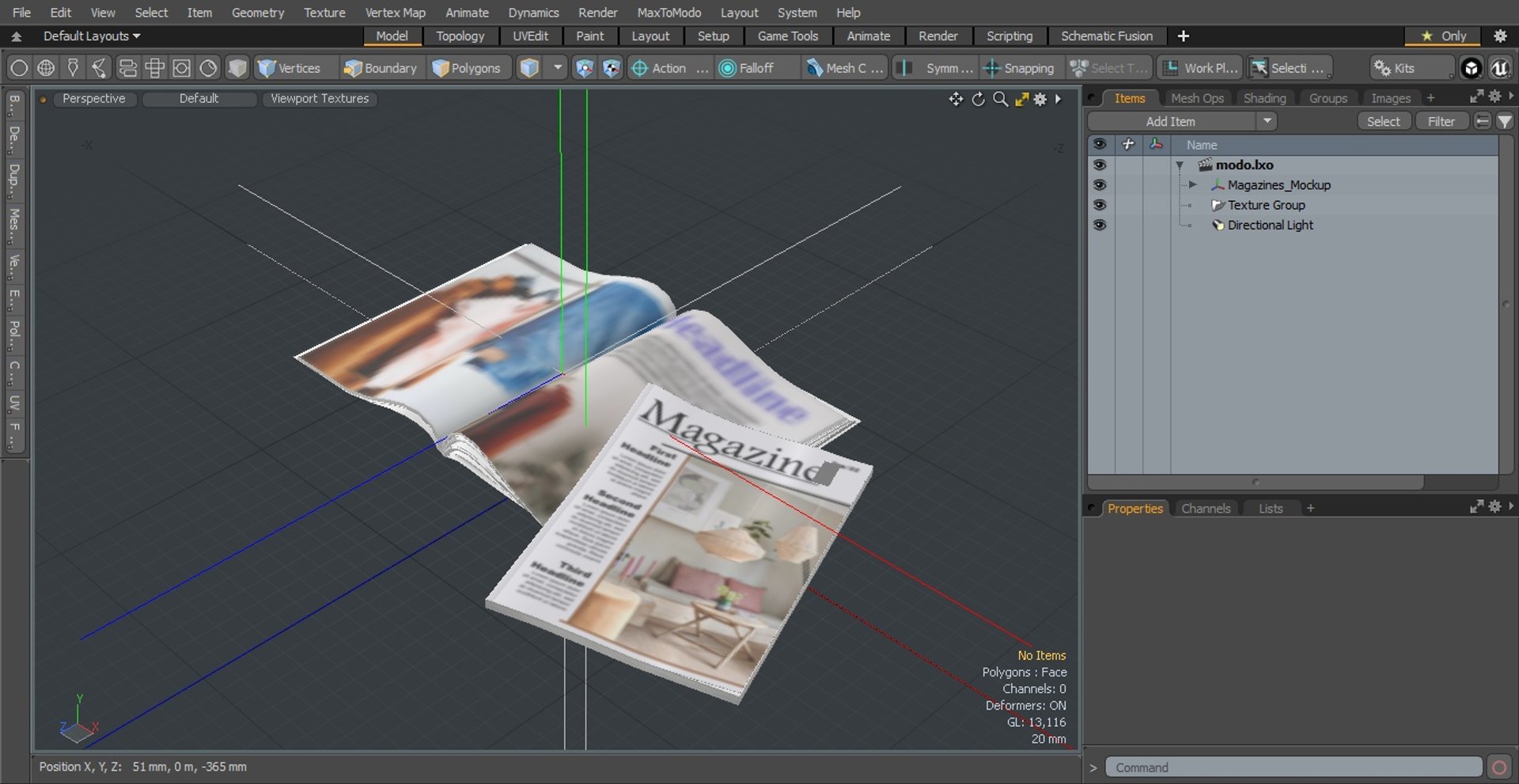1519x784 pixels.
Task: Activate Boundary selection mode
Action: [x=380, y=68]
